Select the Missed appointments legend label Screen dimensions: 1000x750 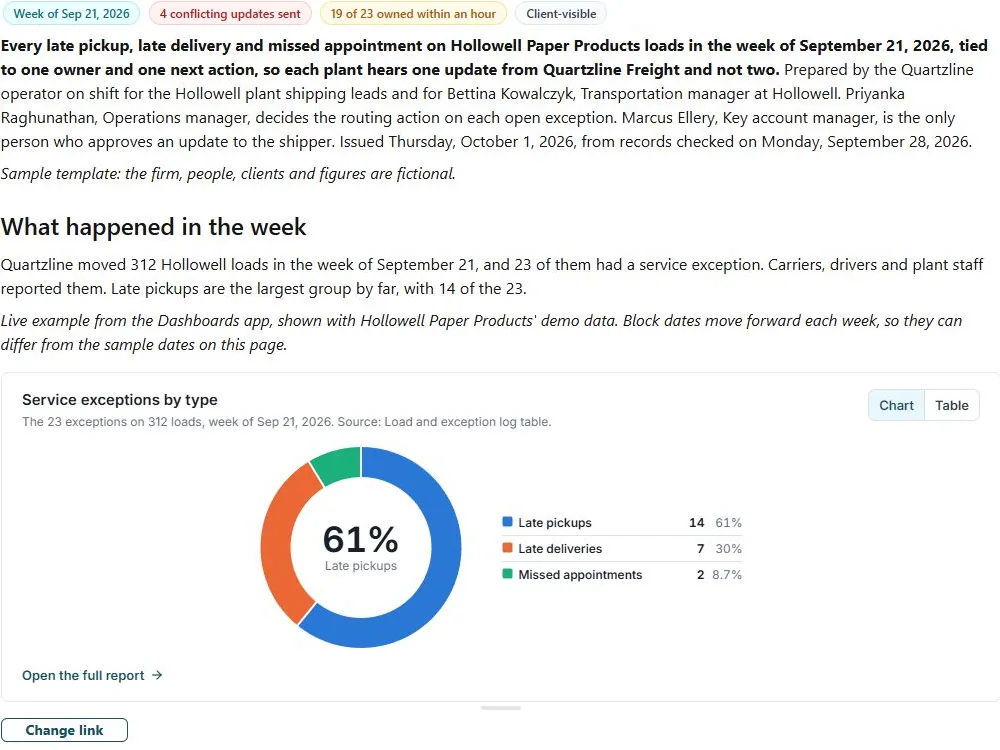(x=580, y=575)
